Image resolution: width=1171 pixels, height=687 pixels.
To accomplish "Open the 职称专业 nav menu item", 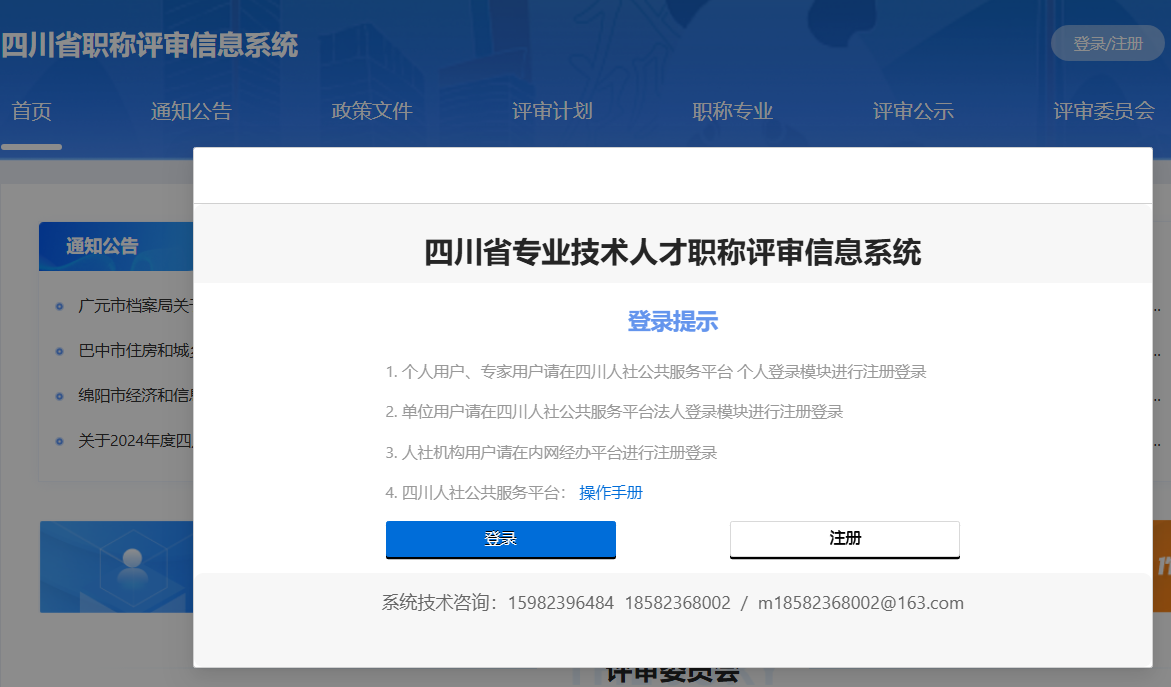I will (x=733, y=111).
